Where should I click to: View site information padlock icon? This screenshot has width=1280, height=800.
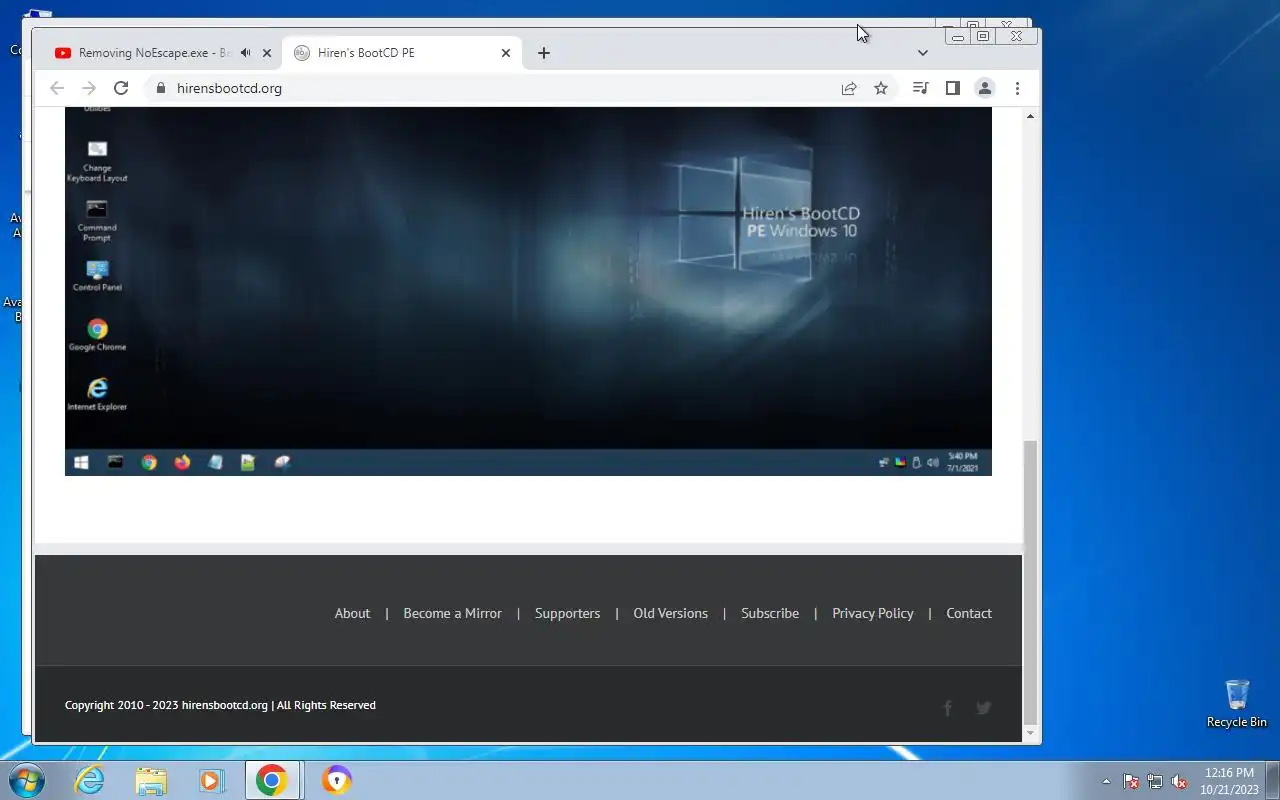160,88
